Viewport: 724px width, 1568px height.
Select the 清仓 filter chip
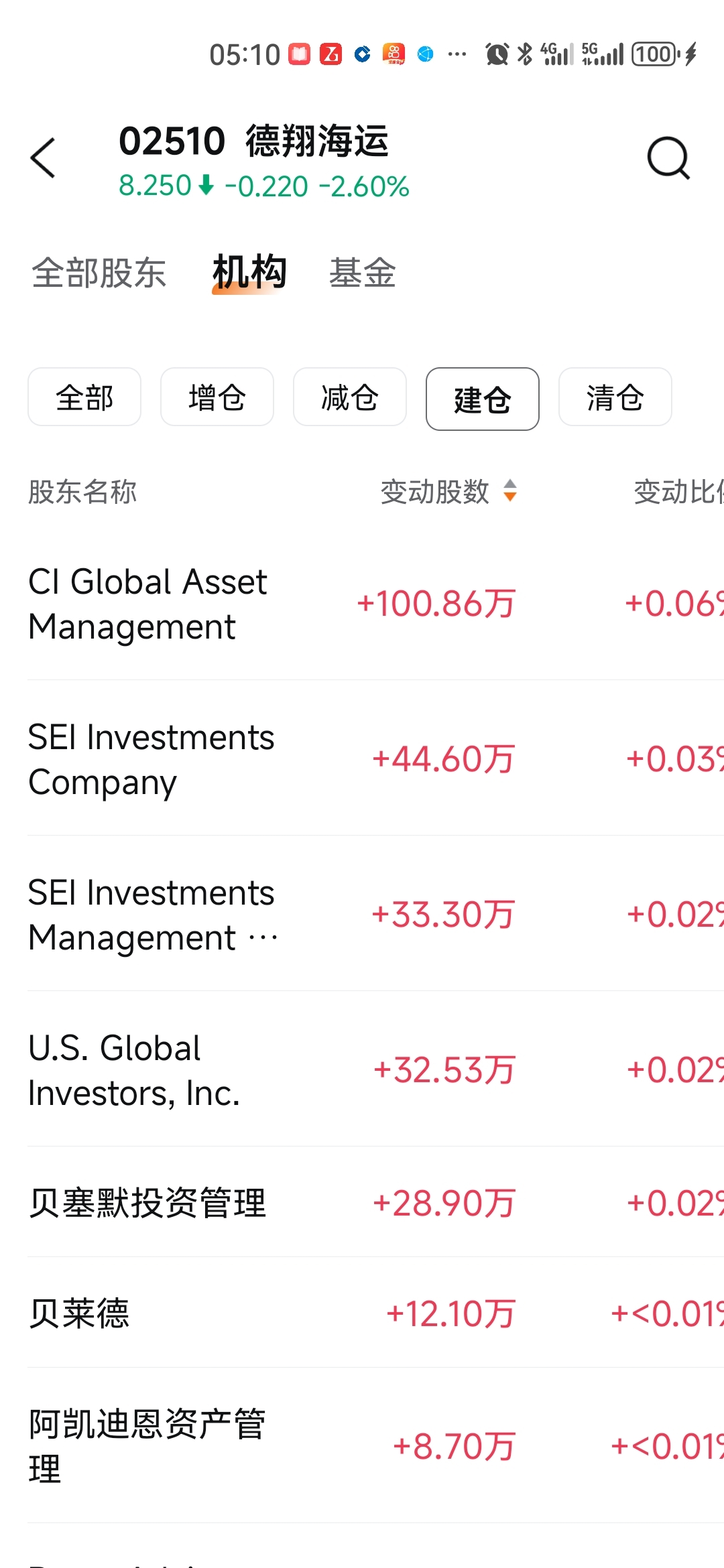click(615, 397)
